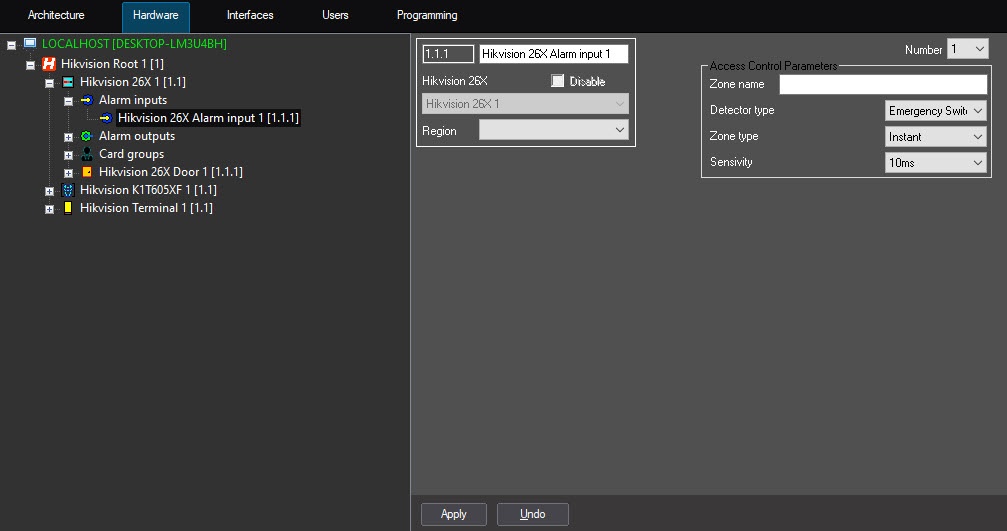Toggle the Disable checkbox
This screenshot has width=1007, height=531.
coord(557,81)
